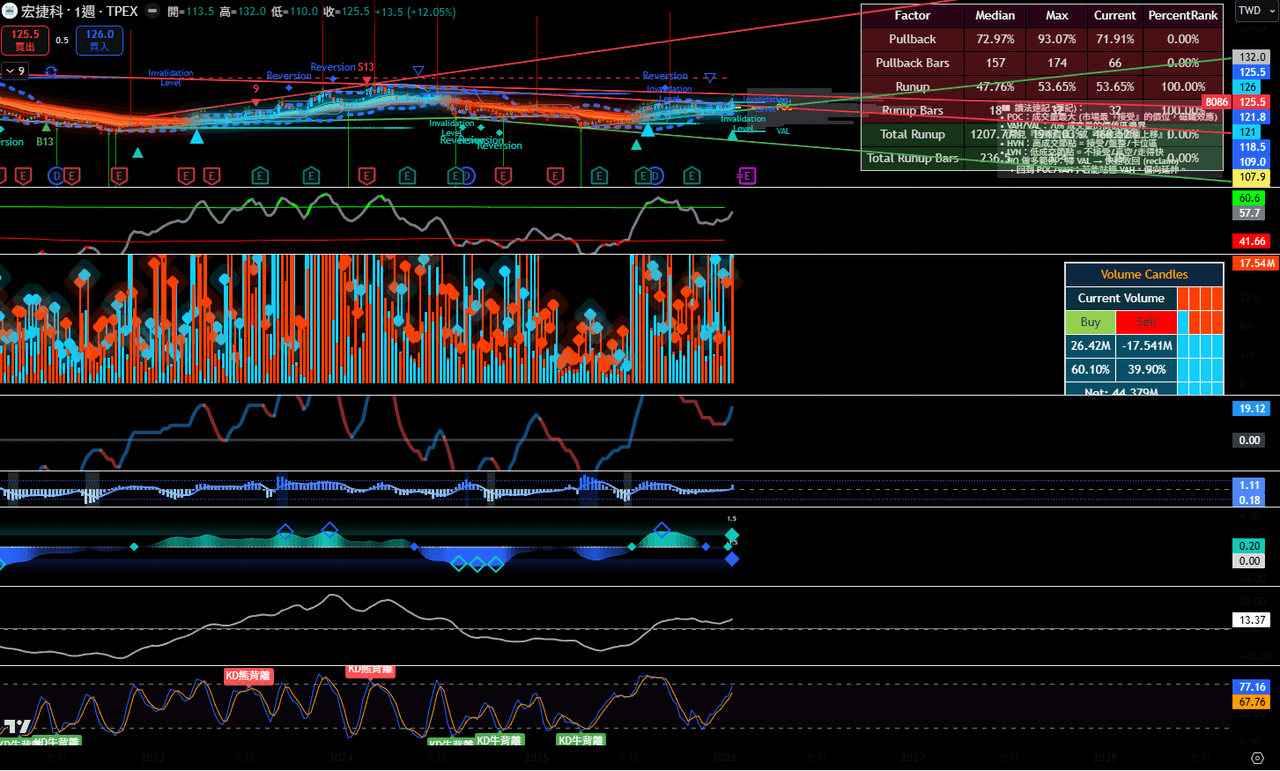
Task: Click the green B13 buy signal marker
Action: pos(45,142)
